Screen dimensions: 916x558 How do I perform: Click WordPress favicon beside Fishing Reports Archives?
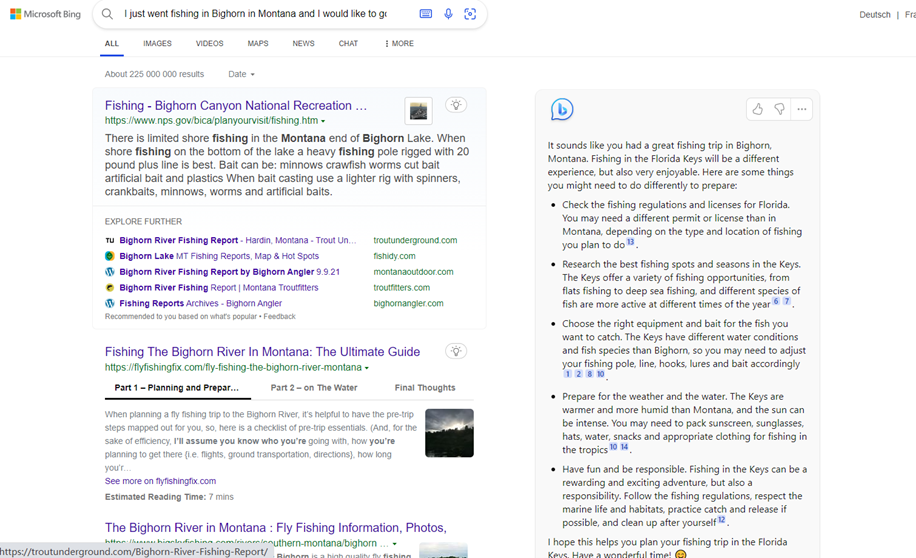click(110, 303)
